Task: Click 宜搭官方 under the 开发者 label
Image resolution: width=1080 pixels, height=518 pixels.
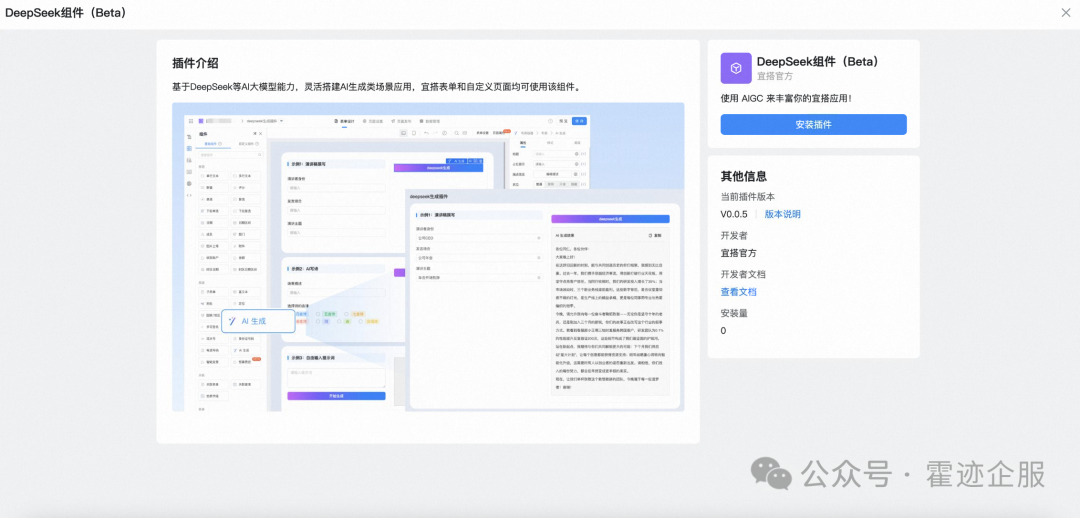Action: pyautogui.click(x=738, y=253)
